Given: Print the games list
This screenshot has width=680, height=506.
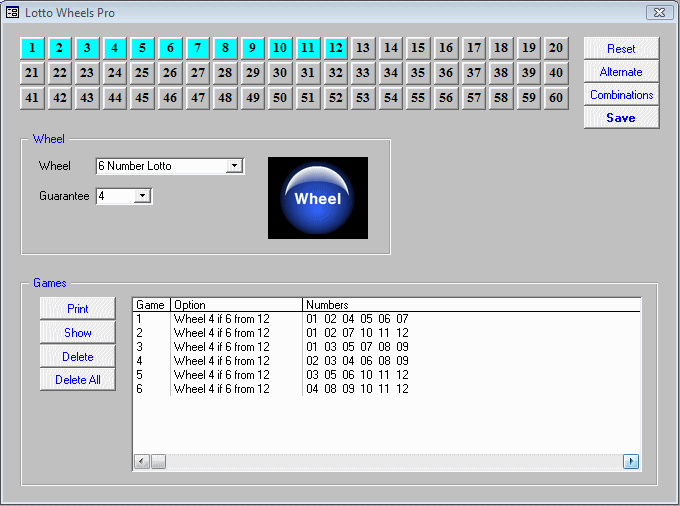Looking at the screenshot, I should [78, 309].
